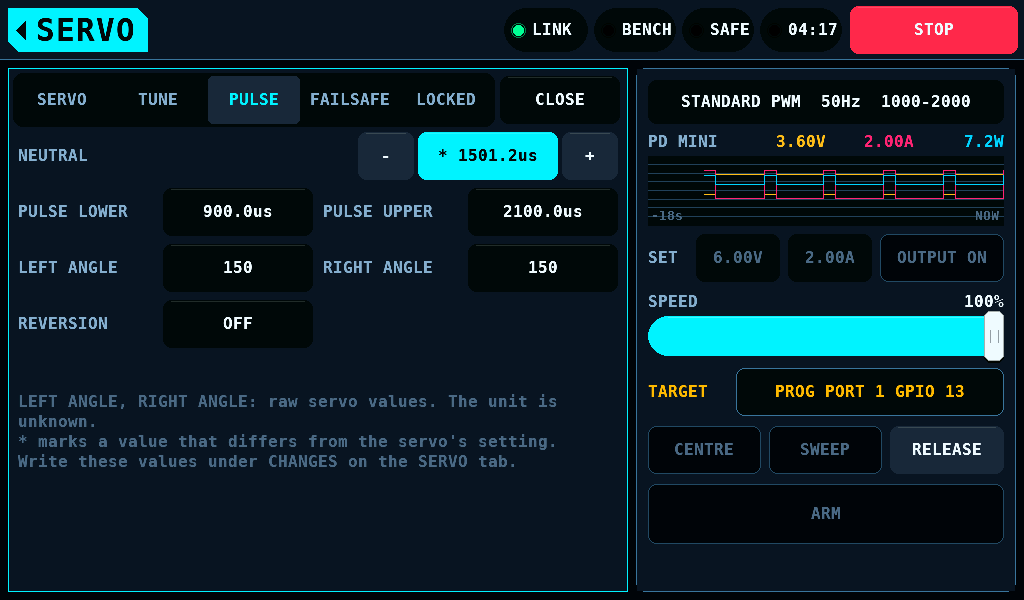Click the RELEASE button

coord(947,450)
